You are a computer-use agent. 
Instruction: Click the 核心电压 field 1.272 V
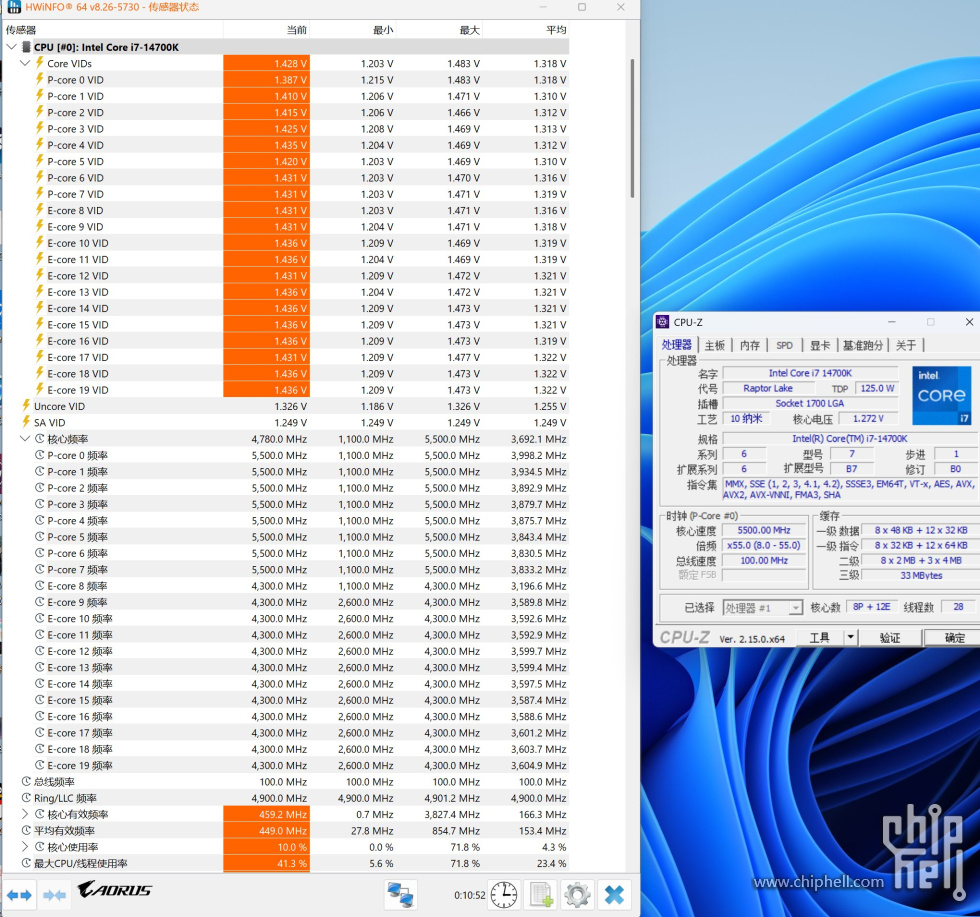(868, 419)
